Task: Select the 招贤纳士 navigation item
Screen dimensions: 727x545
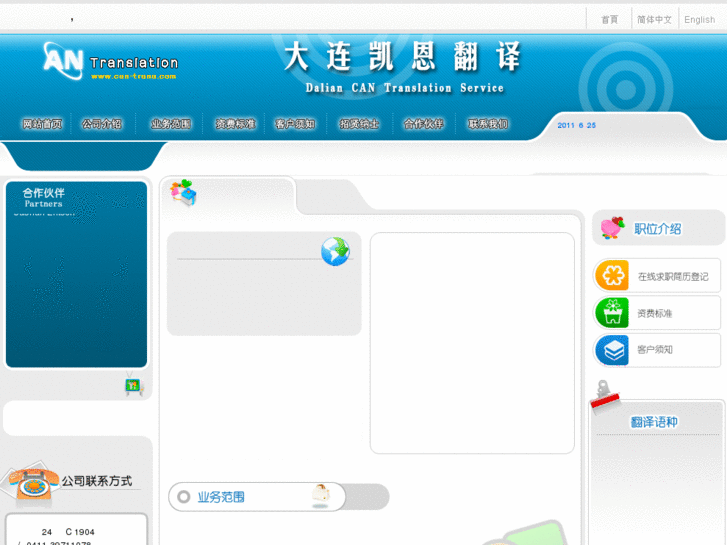Action: click(x=359, y=124)
